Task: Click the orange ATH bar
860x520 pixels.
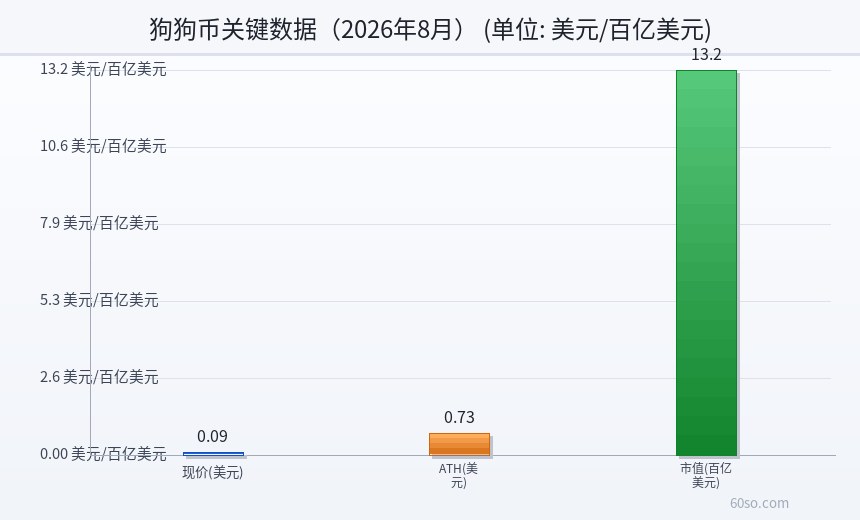Action: click(459, 444)
